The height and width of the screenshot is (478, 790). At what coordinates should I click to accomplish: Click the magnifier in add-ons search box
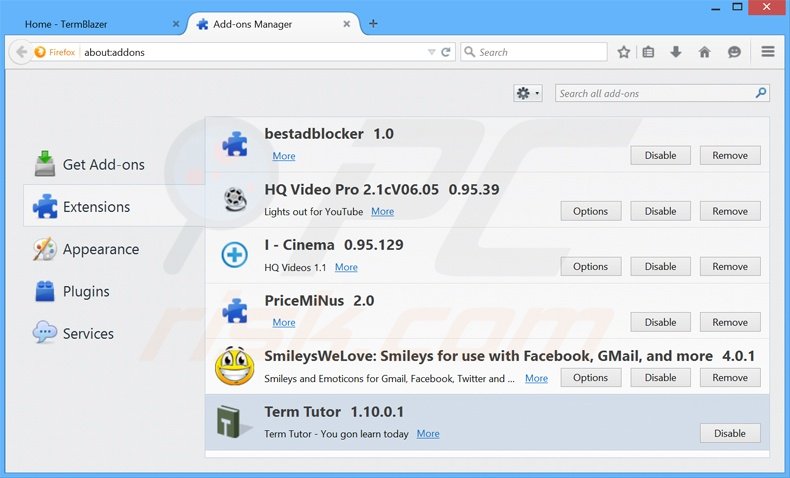[761, 93]
